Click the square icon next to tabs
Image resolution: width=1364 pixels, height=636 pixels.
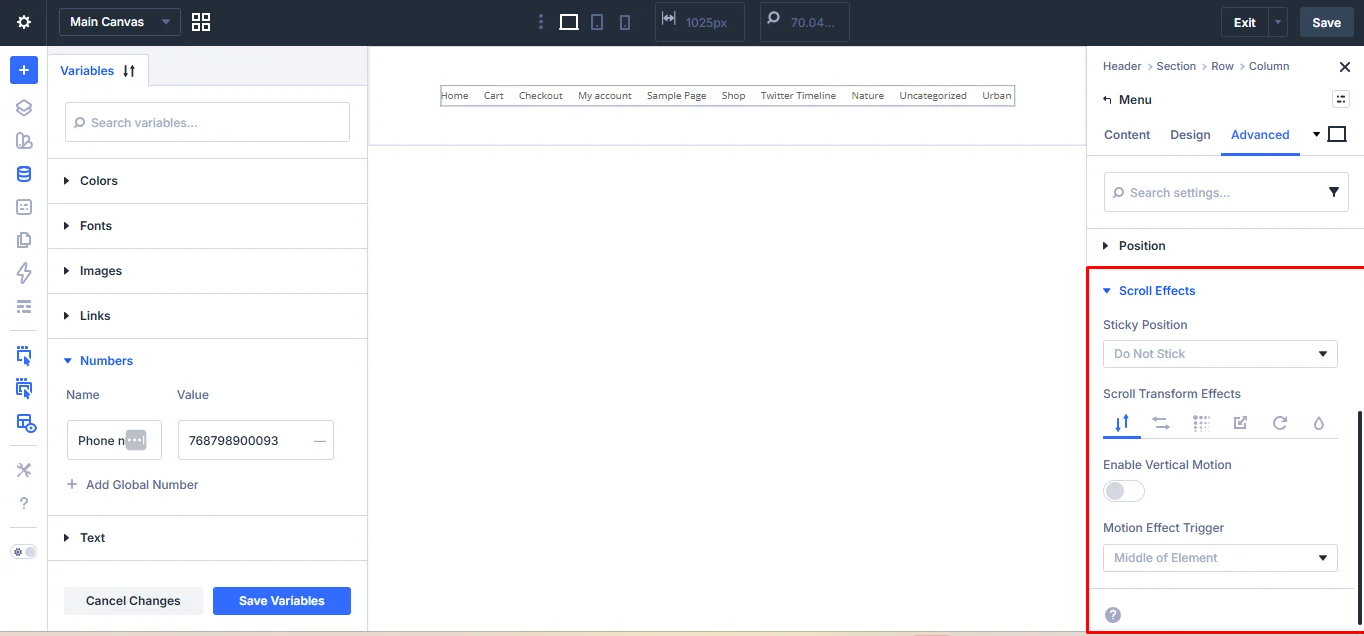pos(1337,134)
